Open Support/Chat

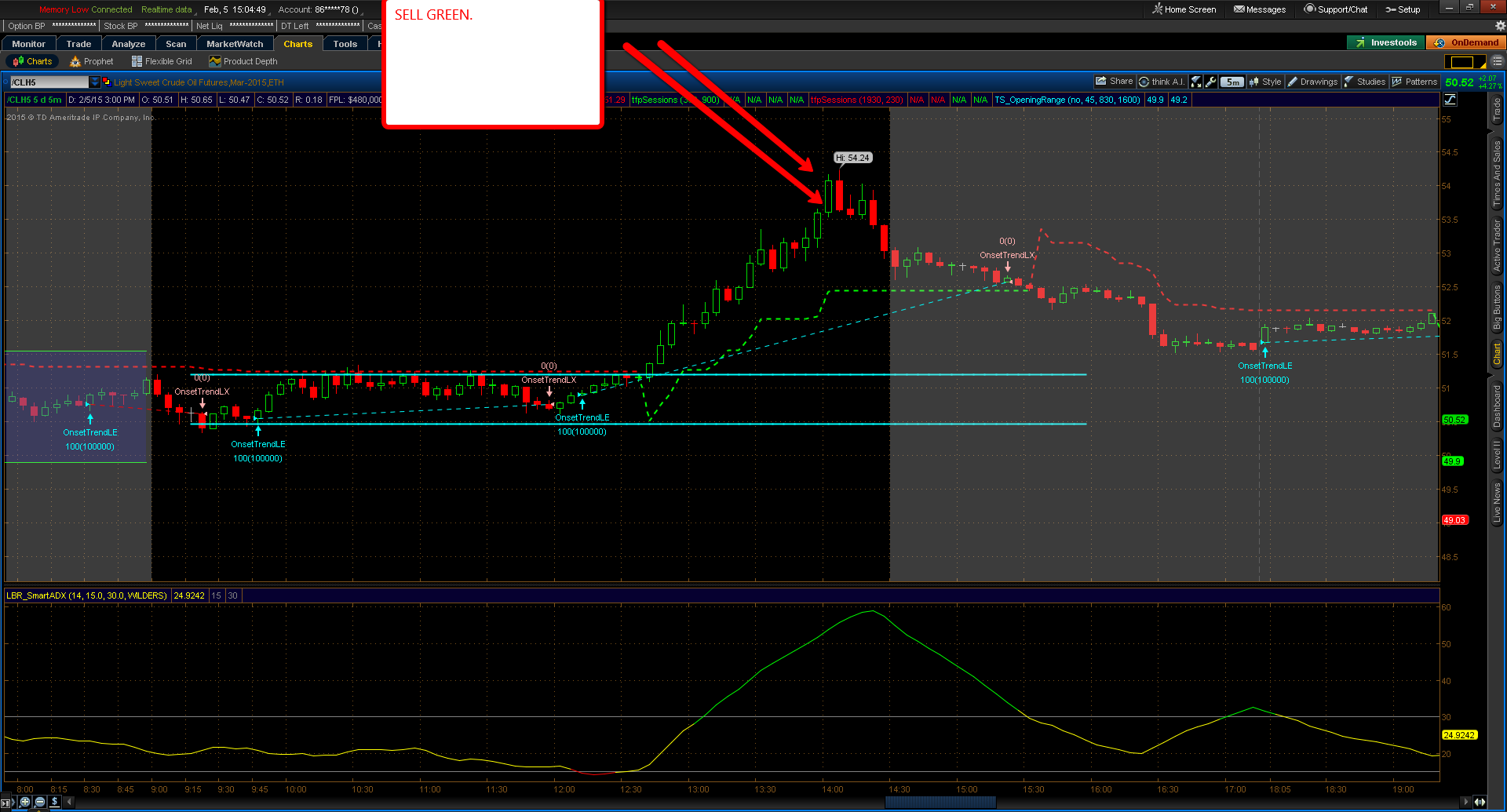[1336, 9]
